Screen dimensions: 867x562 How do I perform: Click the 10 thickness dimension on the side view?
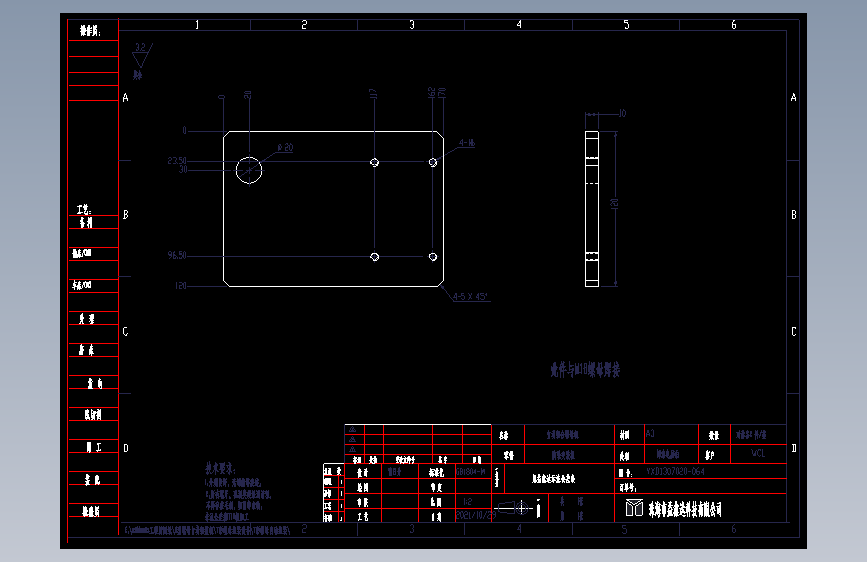[x=622, y=113]
